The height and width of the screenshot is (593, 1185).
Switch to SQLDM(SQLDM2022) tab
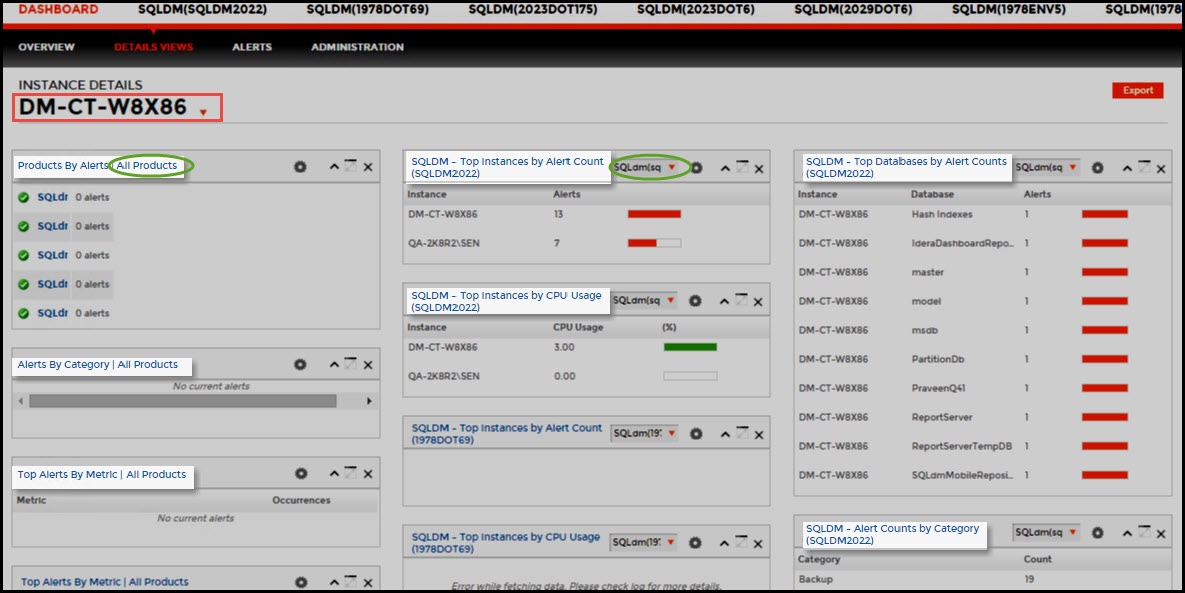[203, 10]
